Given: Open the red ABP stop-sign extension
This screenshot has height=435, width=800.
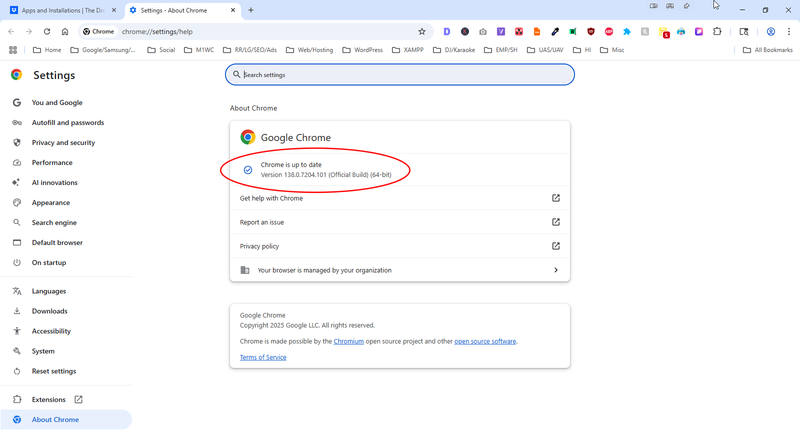Looking at the screenshot, I should tap(609, 32).
